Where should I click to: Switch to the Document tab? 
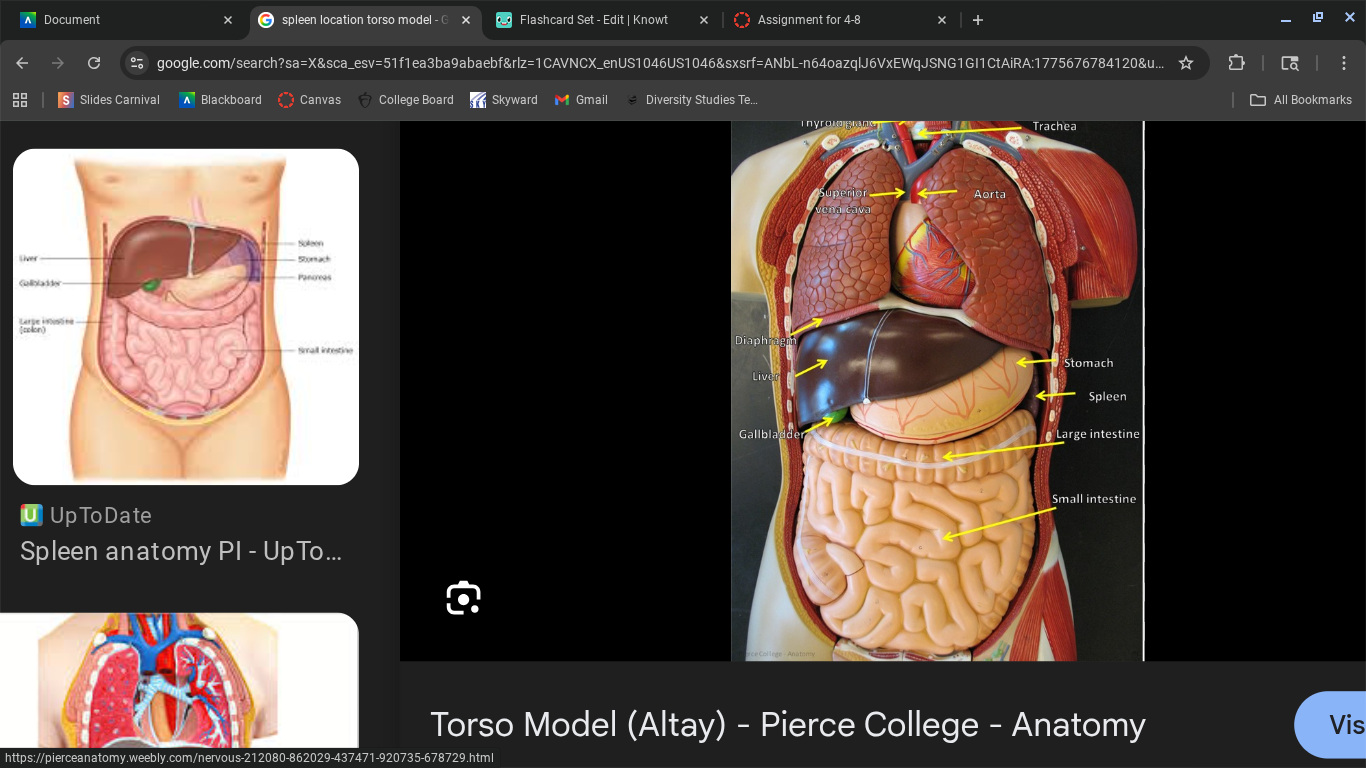(126, 20)
